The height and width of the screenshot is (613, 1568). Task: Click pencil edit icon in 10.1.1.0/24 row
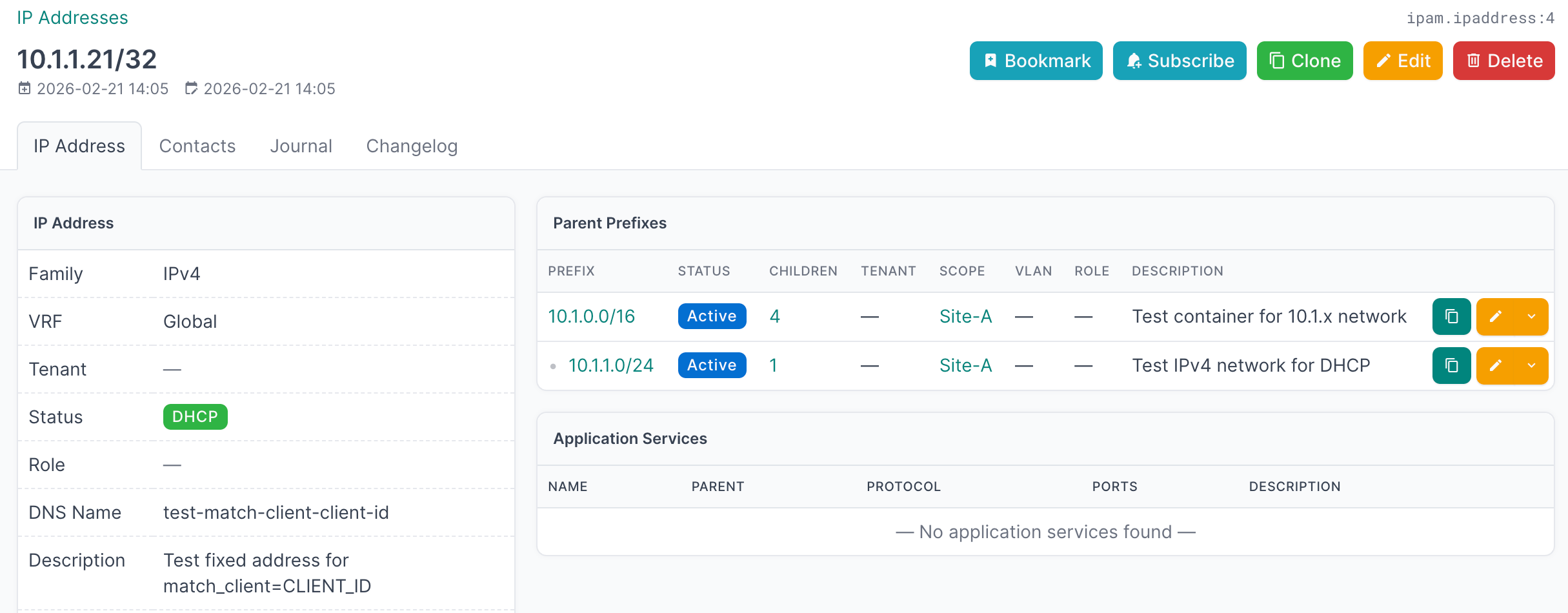(1496, 366)
